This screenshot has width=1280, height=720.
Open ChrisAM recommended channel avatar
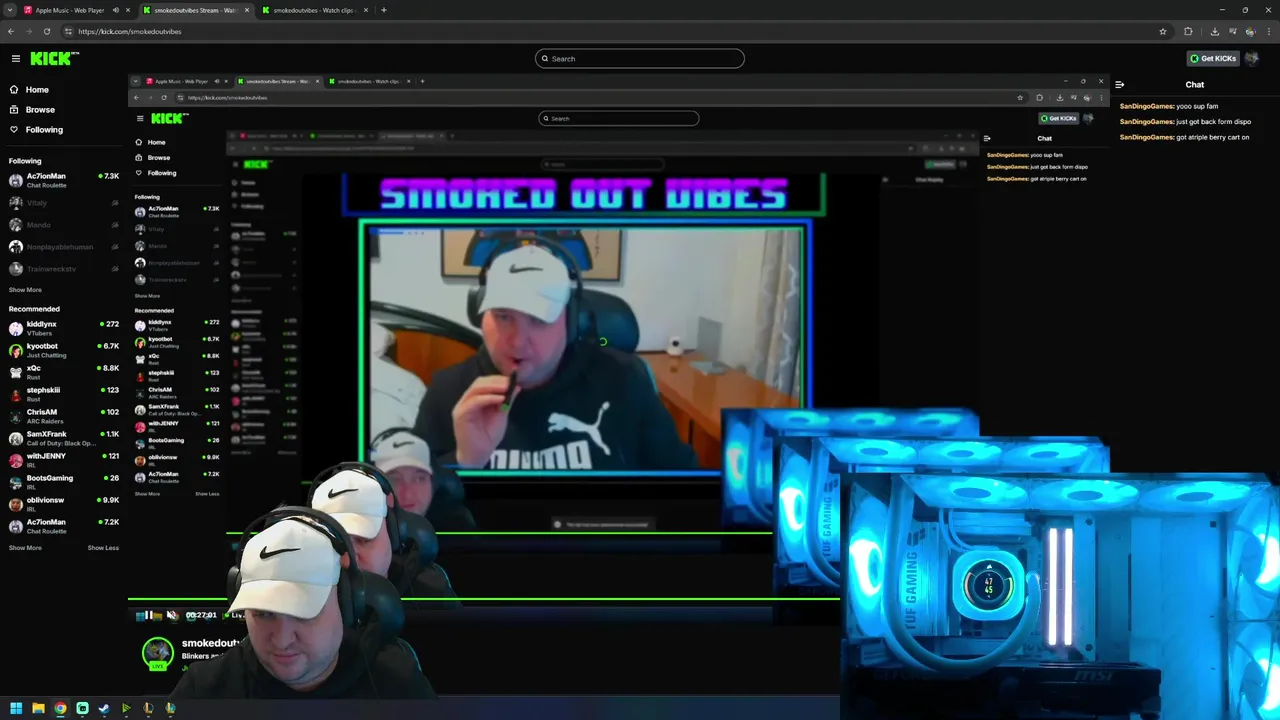[x=15, y=416]
